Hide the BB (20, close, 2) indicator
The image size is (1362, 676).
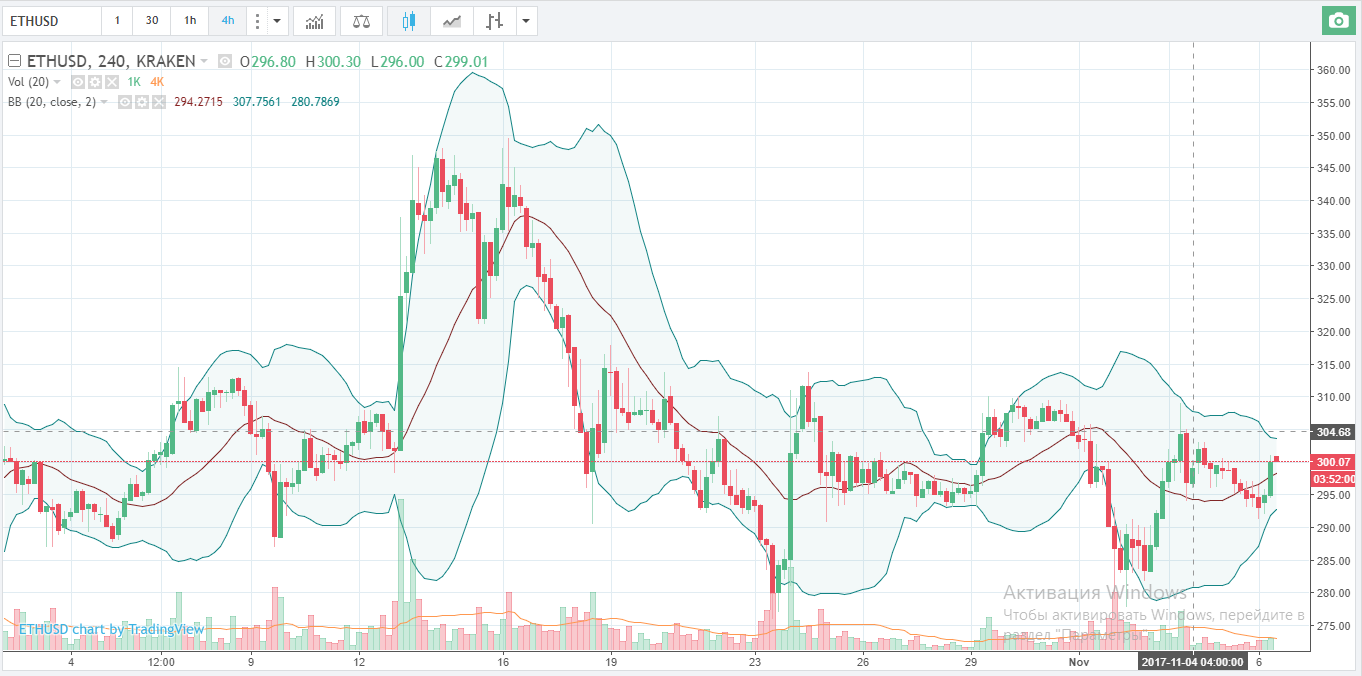click(x=126, y=102)
